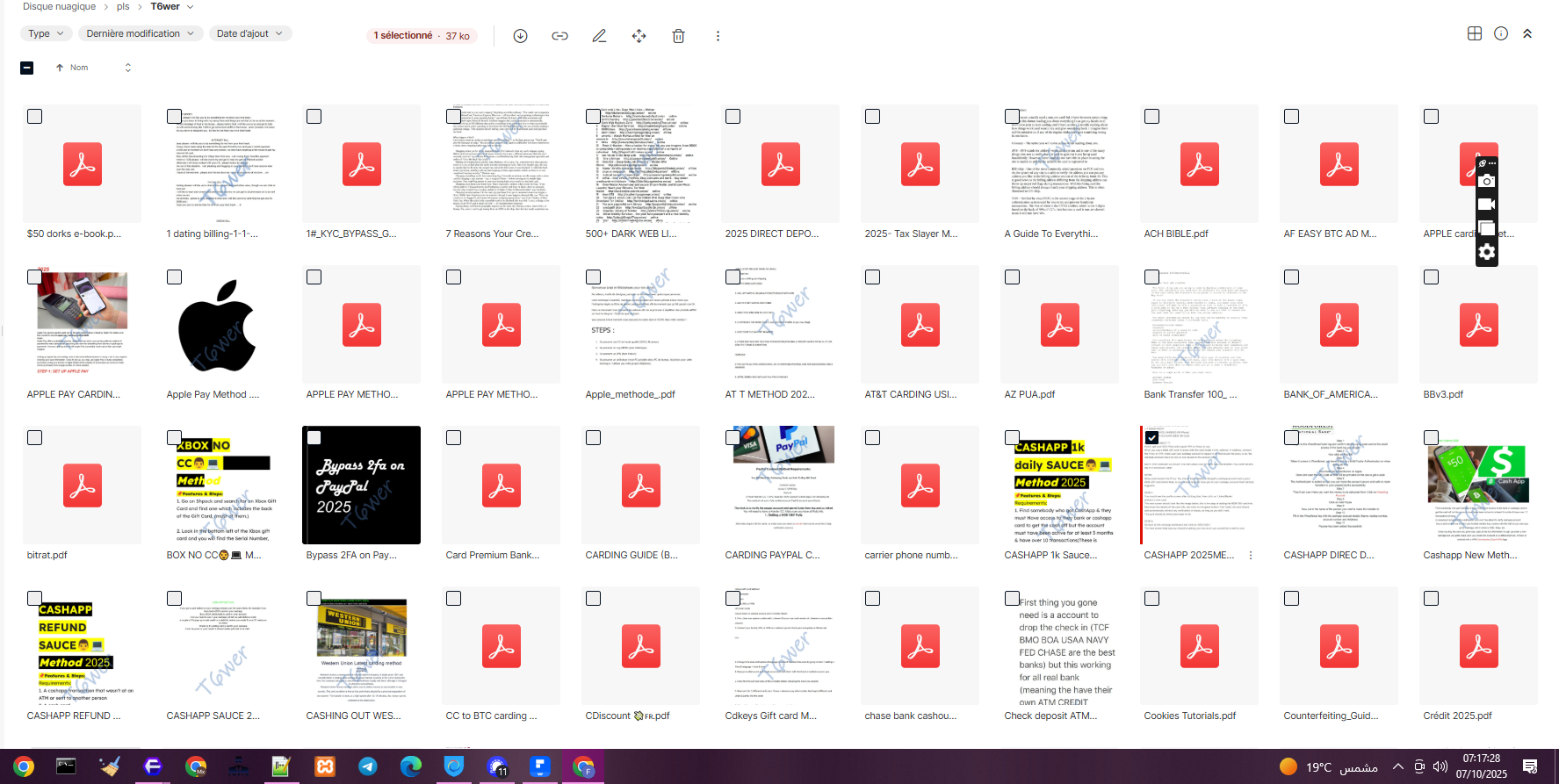
Task: Click the file name Cookies Tutorials.pdf
Action: click(1189, 716)
